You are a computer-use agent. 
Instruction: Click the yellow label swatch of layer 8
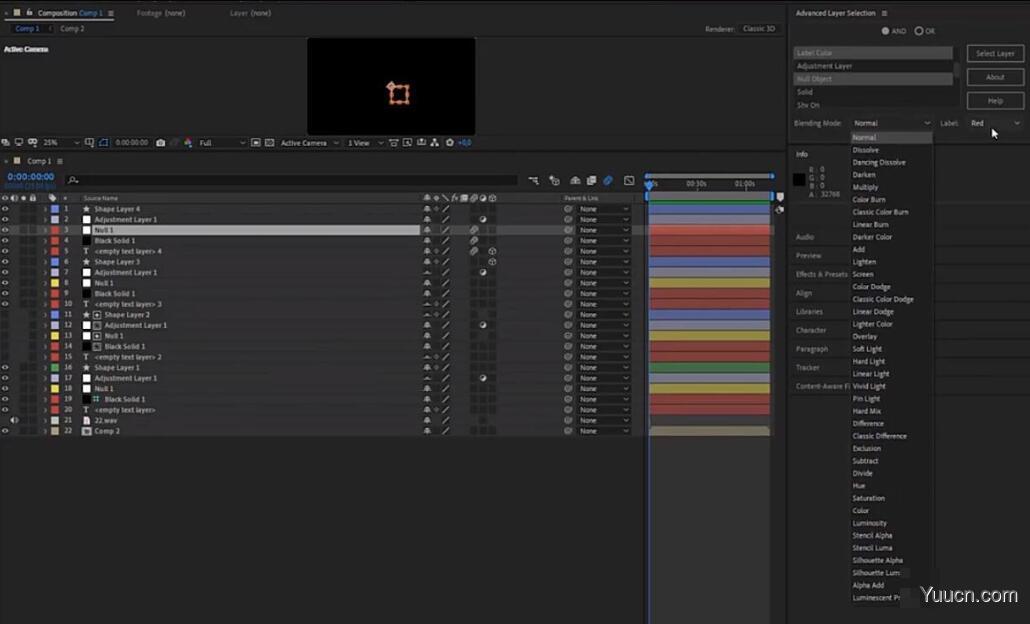click(x=55, y=283)
